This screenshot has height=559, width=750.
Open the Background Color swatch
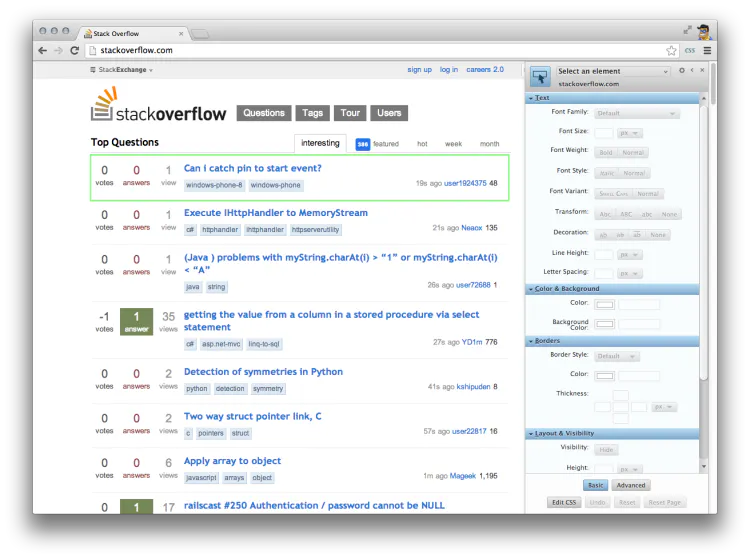605,324
